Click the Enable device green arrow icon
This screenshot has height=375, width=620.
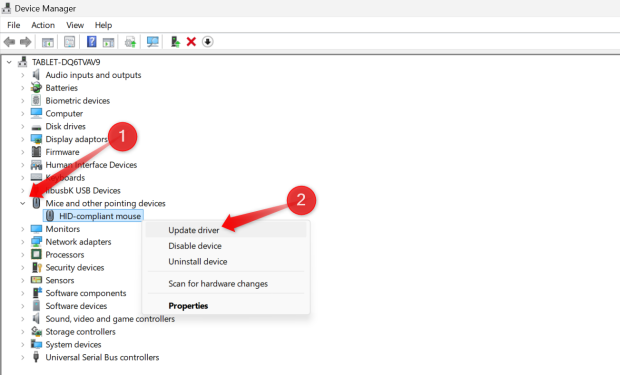[175, 42]
